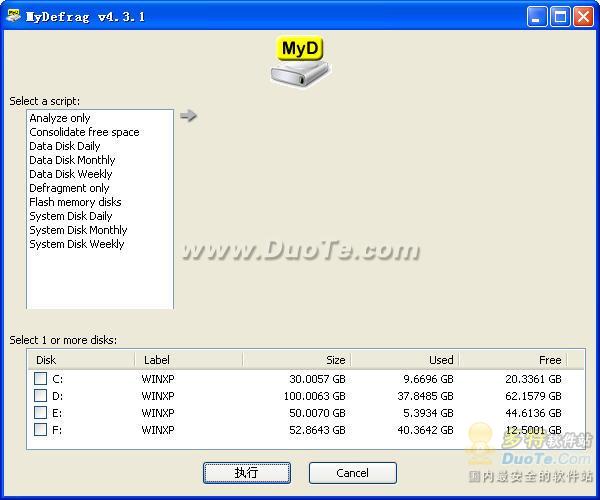Viewport: 600px width, 500px height.
Task: Click the 44.6136 GB free value
Action: click(x=533, y=413)
